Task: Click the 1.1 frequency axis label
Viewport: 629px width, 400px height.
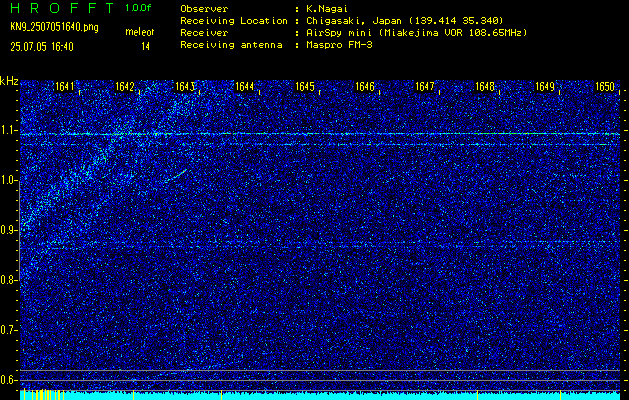Action: pyautogui.click(x=9, y=130)
